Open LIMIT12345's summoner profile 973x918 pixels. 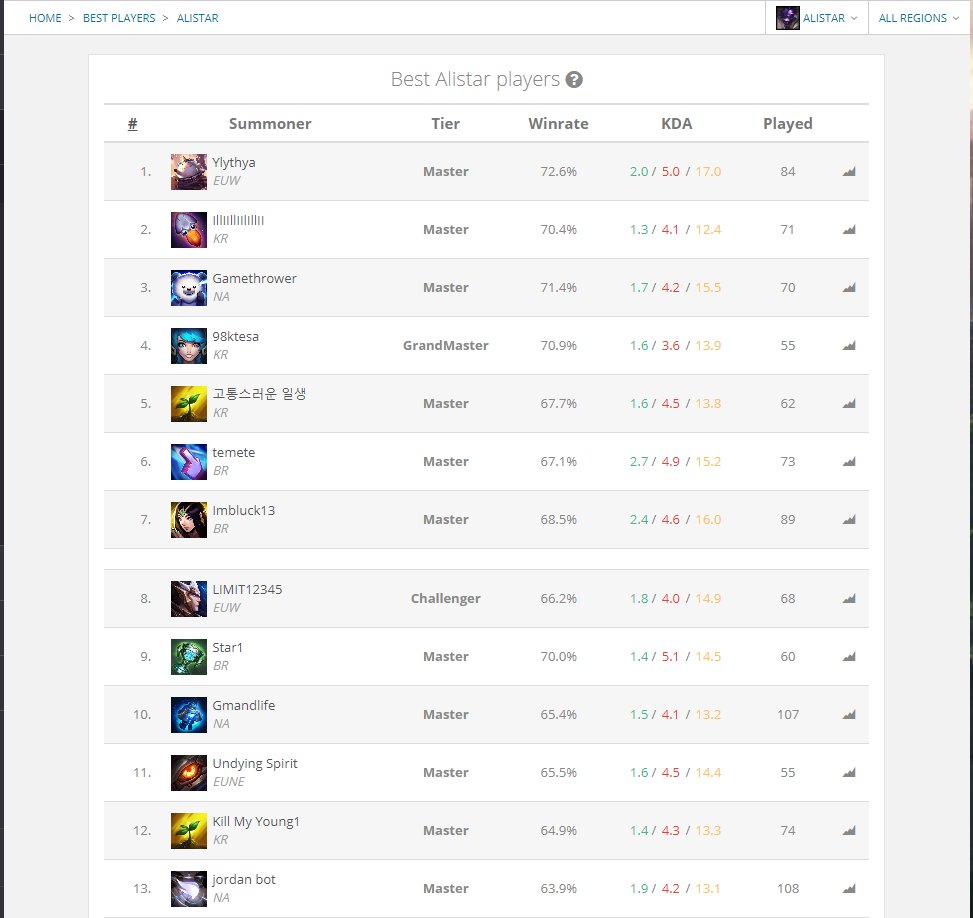246,589
